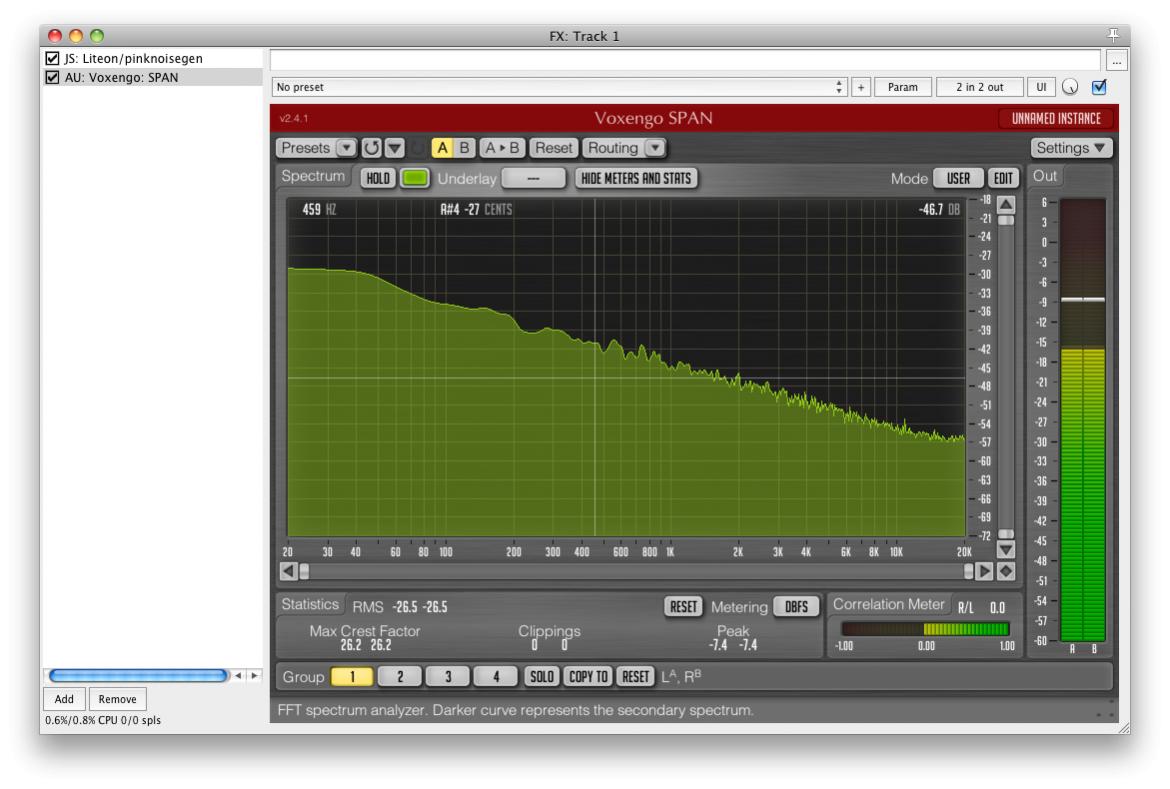Click the Remove button
This screenshot has width=1170, height=789.
[x=117, y=699]
